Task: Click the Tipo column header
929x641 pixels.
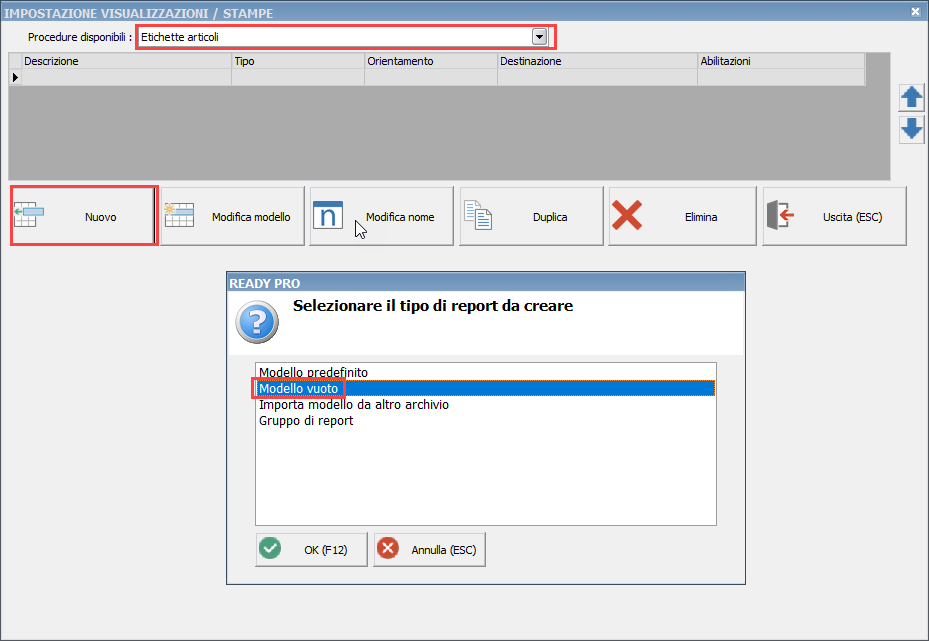Action: click(x=298, y=61)
